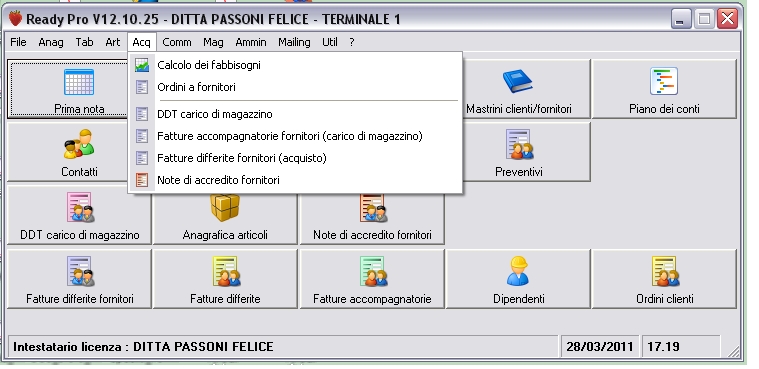Click the Fatture differite button
Screen dimensions: 759x369
tap(225, 279)
